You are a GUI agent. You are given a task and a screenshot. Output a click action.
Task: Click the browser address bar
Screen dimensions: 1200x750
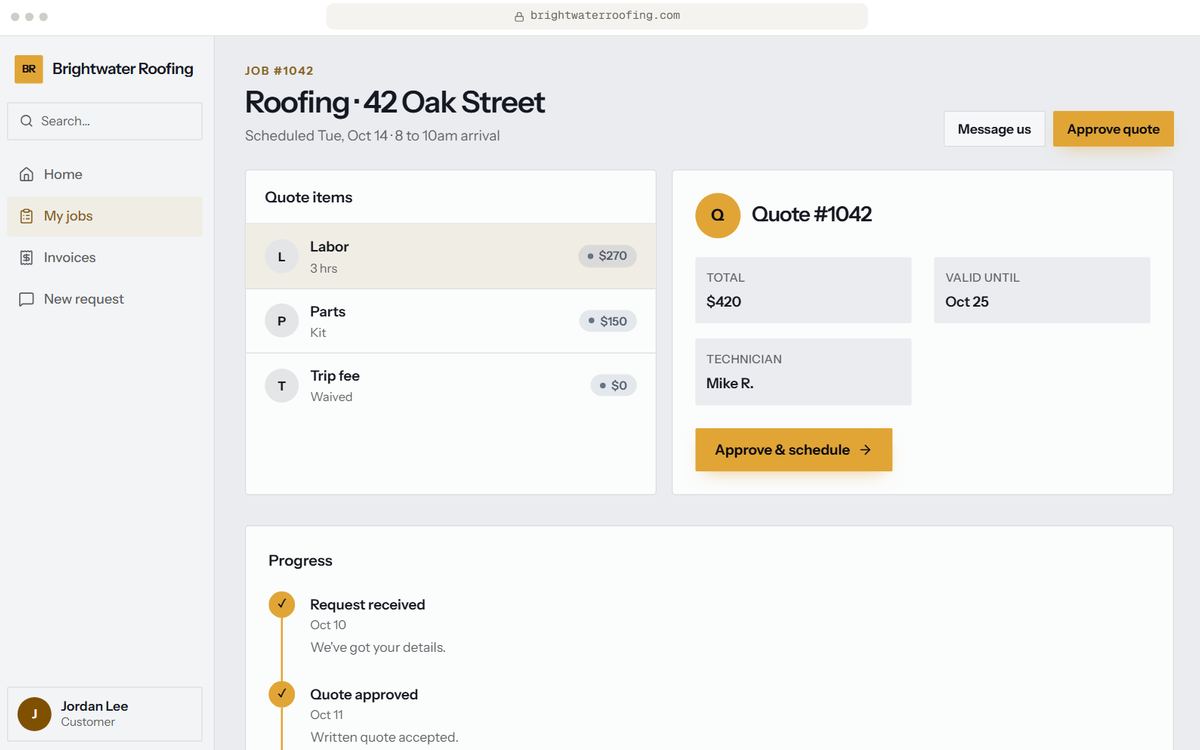pos(597,16)
